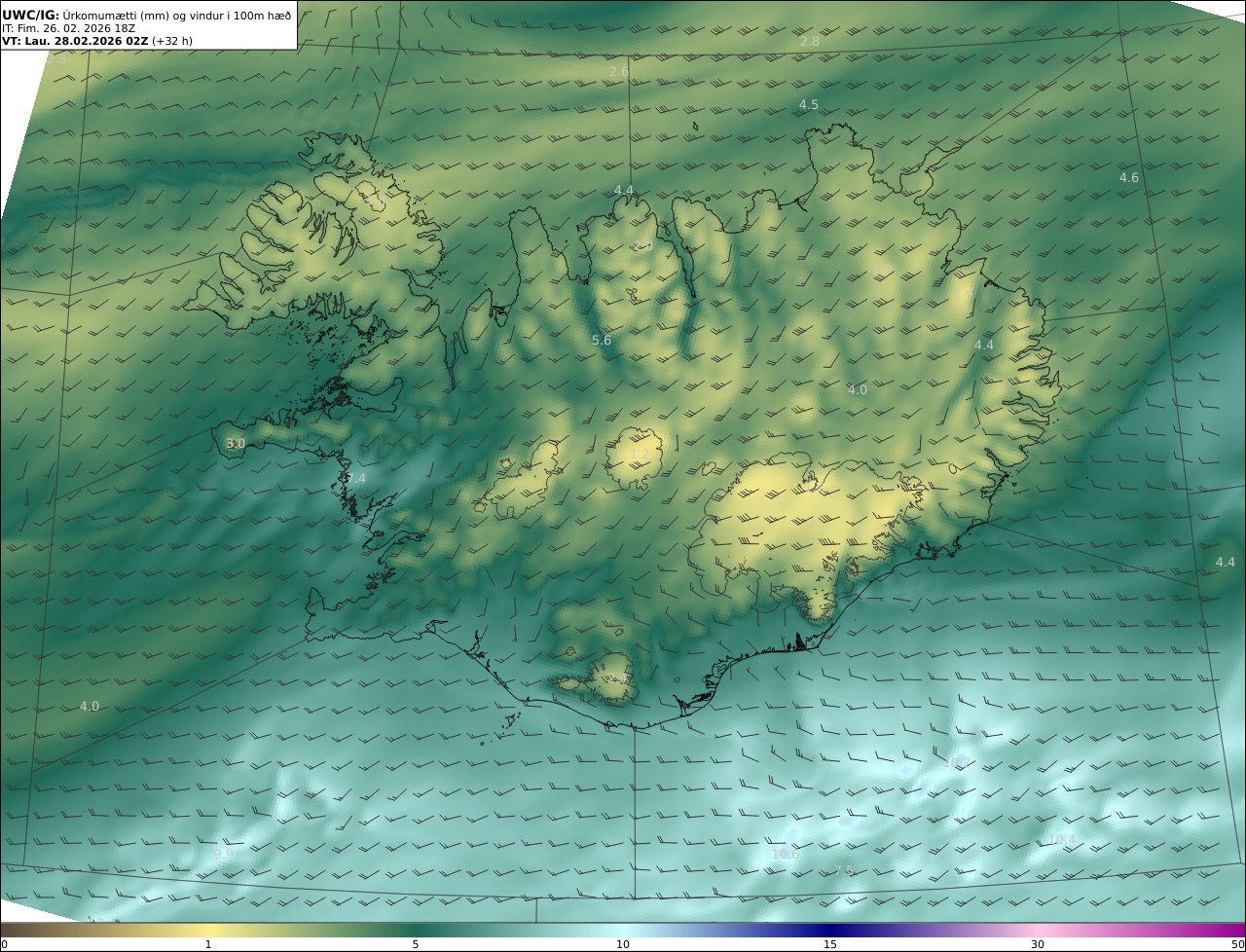The image size is (1246, 952).
Task: Click the '7.5' value label
Action: pos(843,871)
